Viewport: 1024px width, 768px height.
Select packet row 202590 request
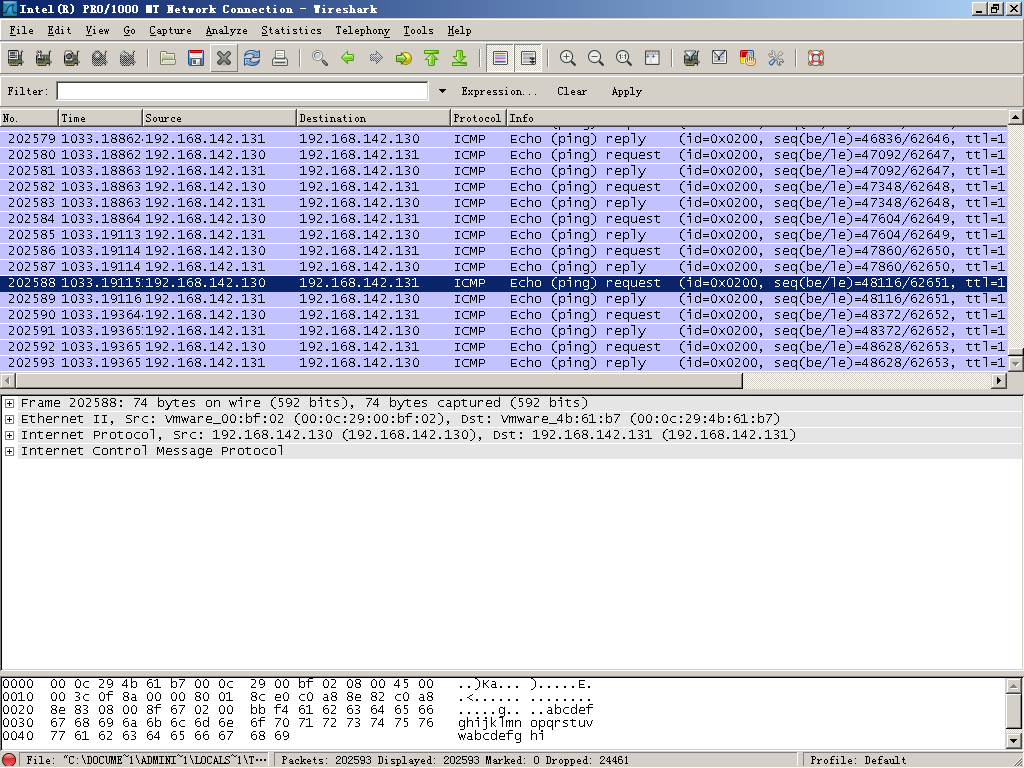pyautogui.click(x=504, y=315)
